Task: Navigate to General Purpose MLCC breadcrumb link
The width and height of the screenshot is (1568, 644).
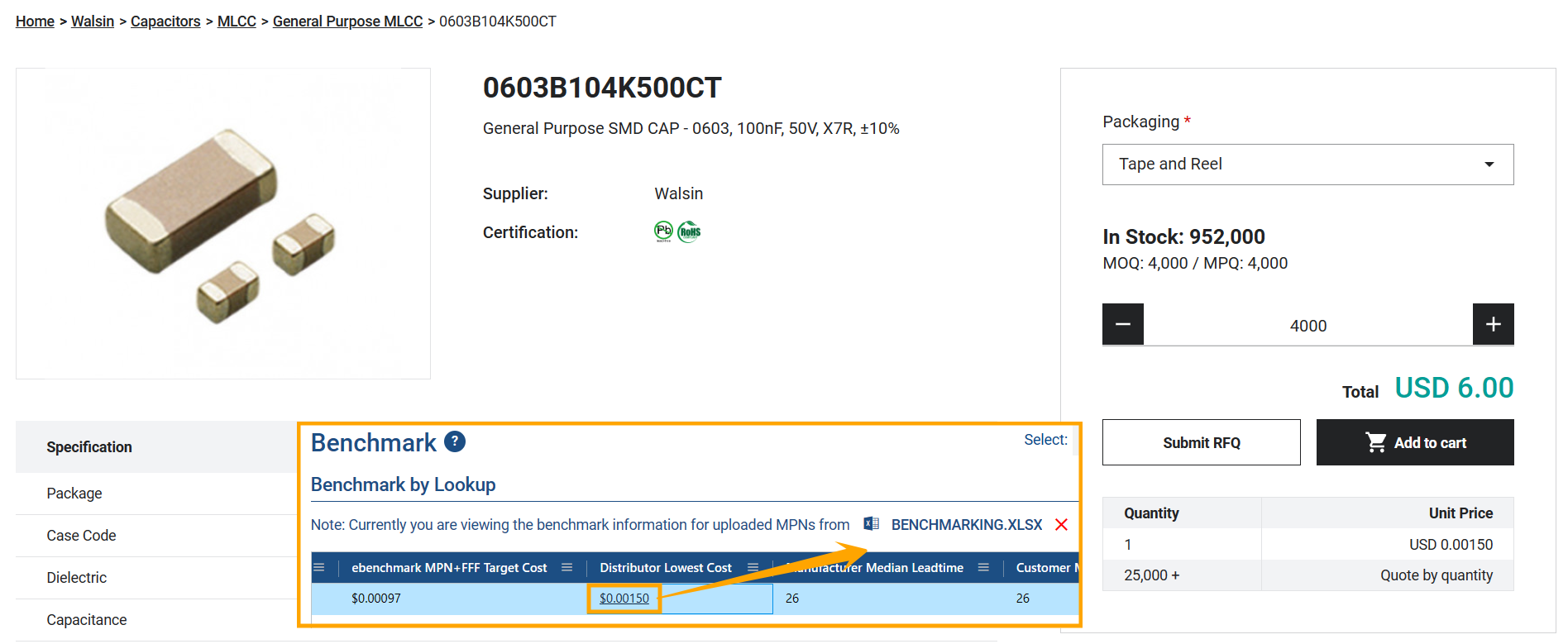Action: 347,21
